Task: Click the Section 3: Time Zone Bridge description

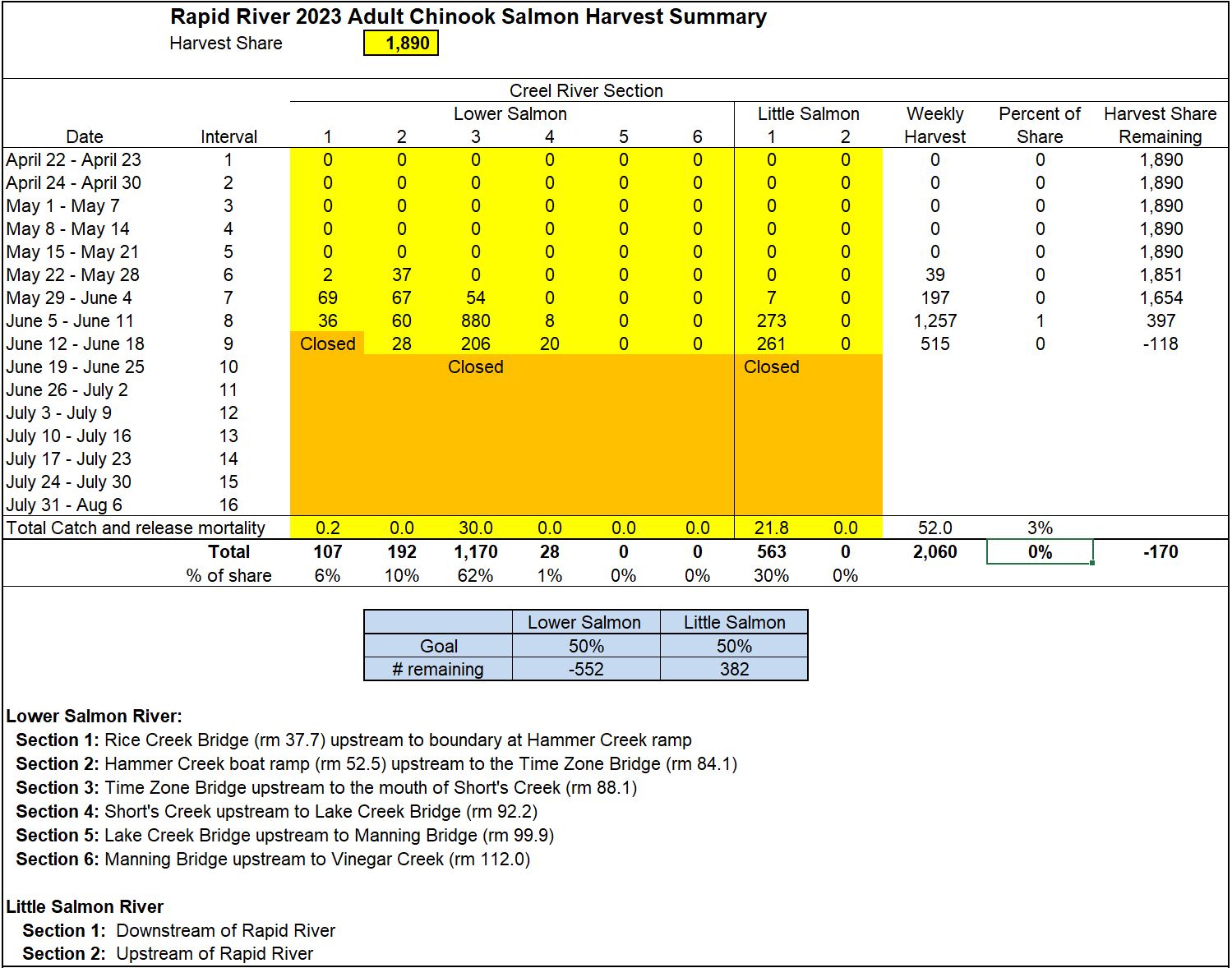Action: click(326, 787)
